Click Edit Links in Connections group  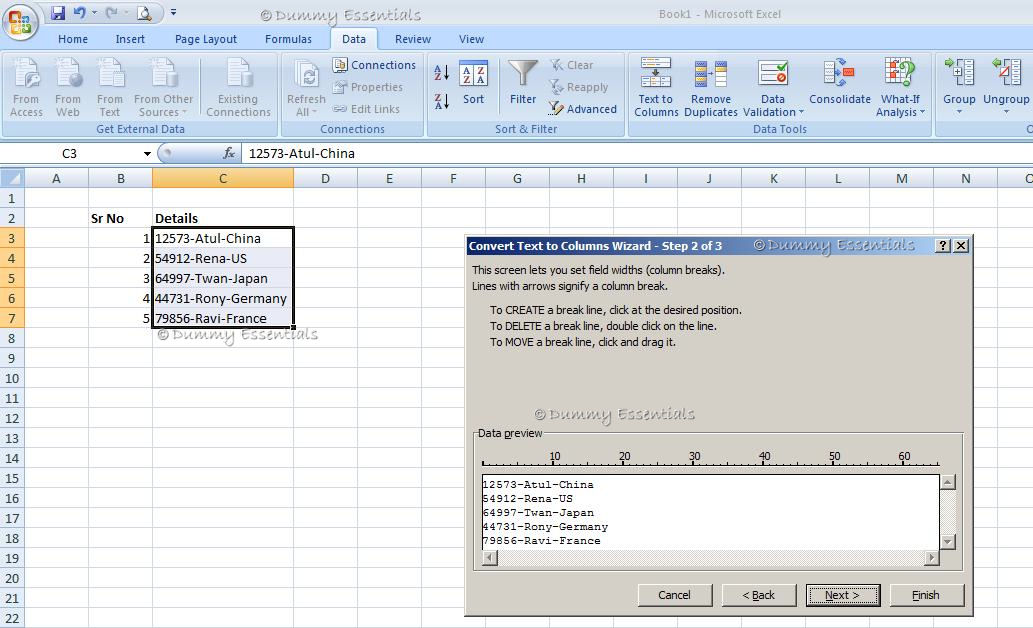pos(366,109)
